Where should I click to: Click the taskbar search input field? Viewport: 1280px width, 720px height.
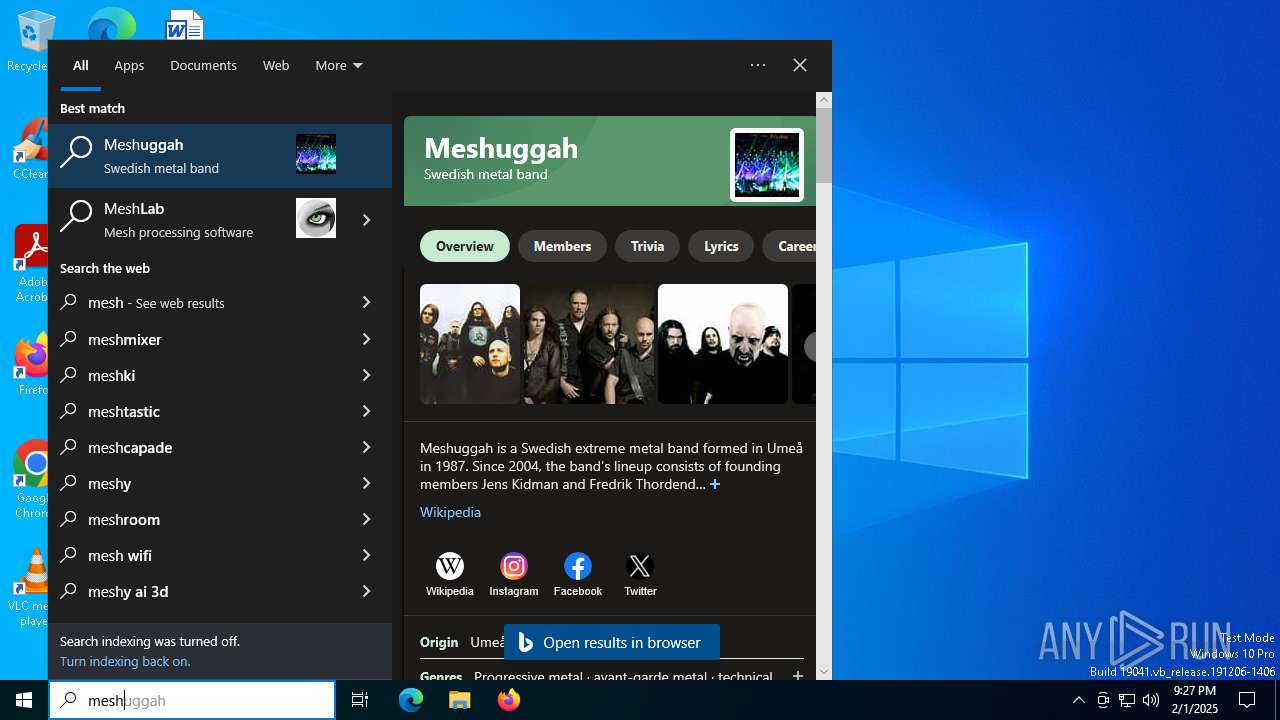(192, 700)
